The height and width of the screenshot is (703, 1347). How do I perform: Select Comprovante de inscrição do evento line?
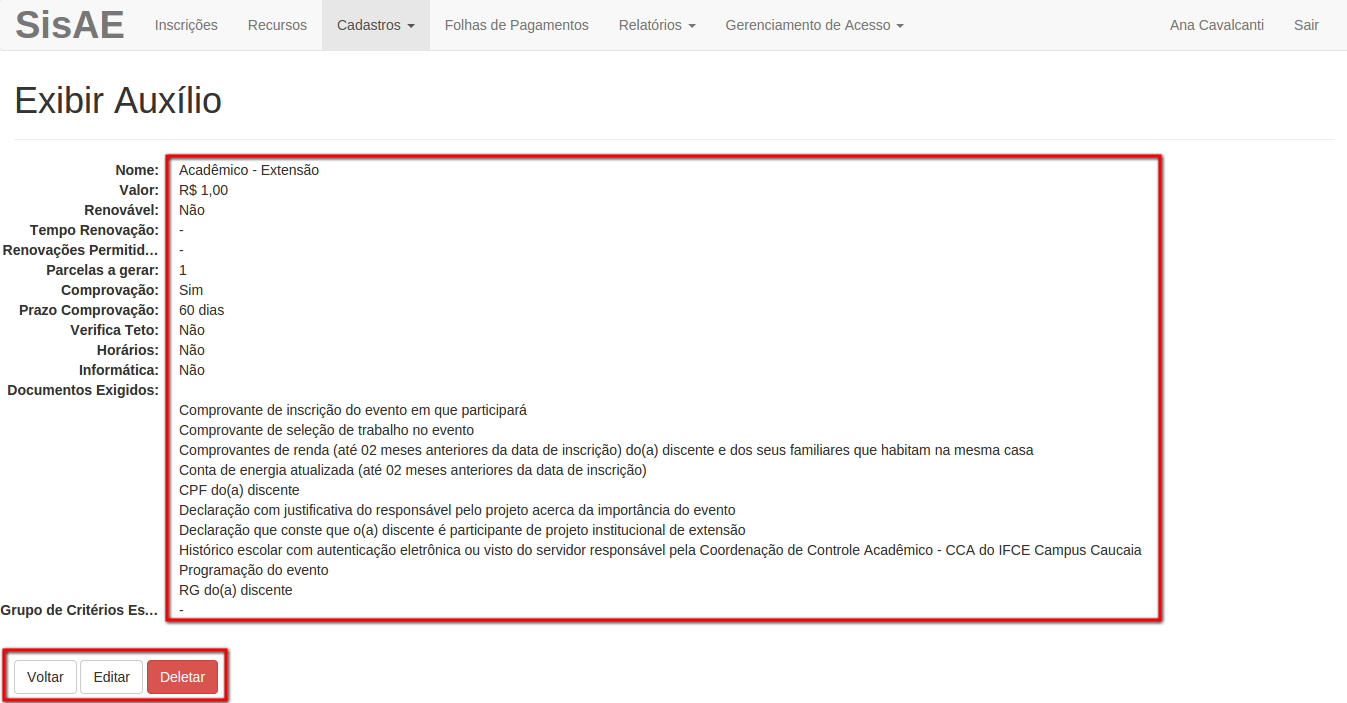(353, 410)
